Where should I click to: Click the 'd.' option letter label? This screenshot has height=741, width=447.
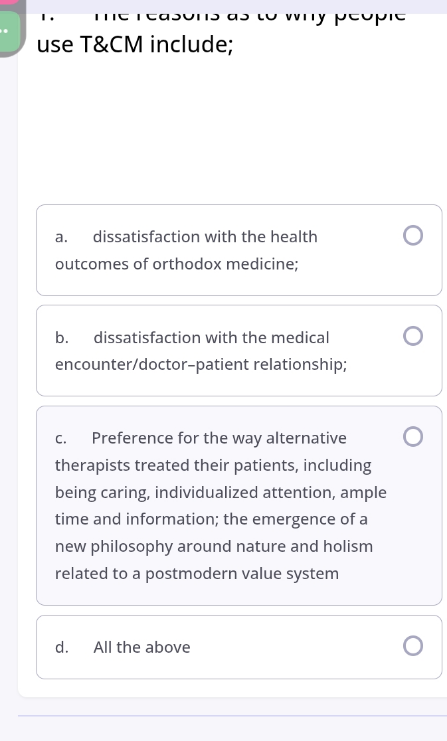62,647
